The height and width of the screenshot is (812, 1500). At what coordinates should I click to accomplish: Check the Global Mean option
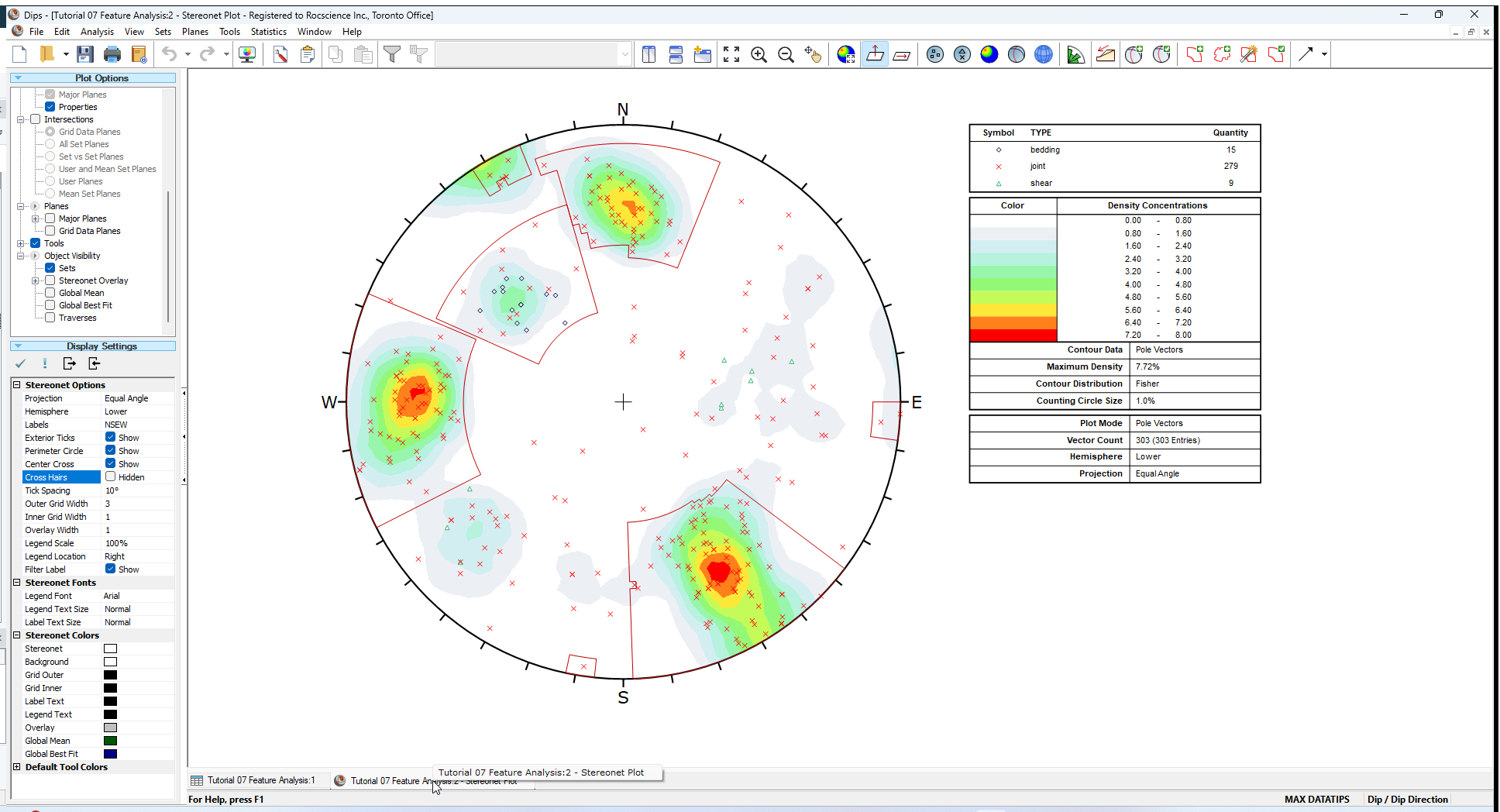(50, 292)
